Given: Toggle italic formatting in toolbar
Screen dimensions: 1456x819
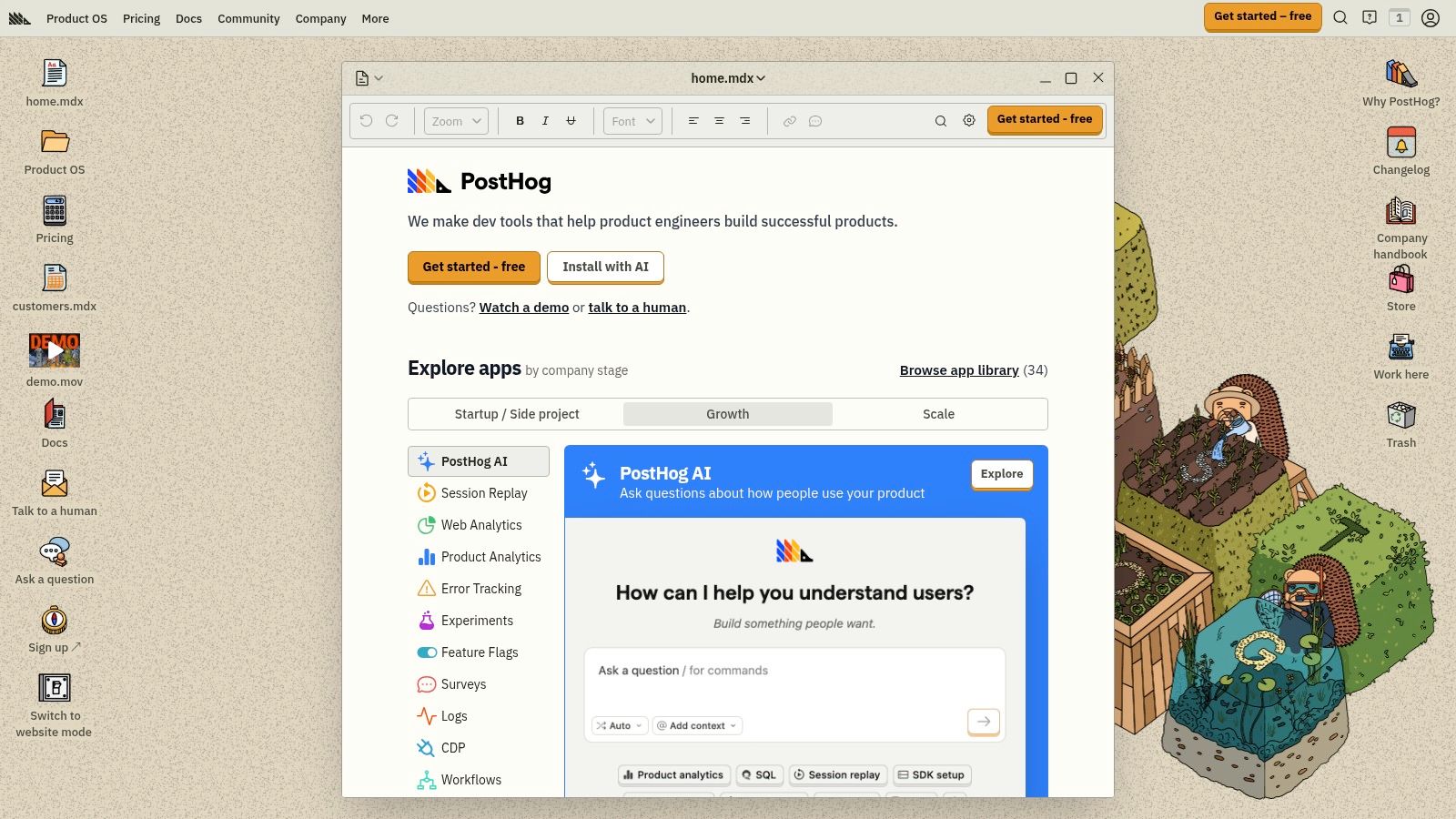Looking at the screenshot, I should point(545,121).
